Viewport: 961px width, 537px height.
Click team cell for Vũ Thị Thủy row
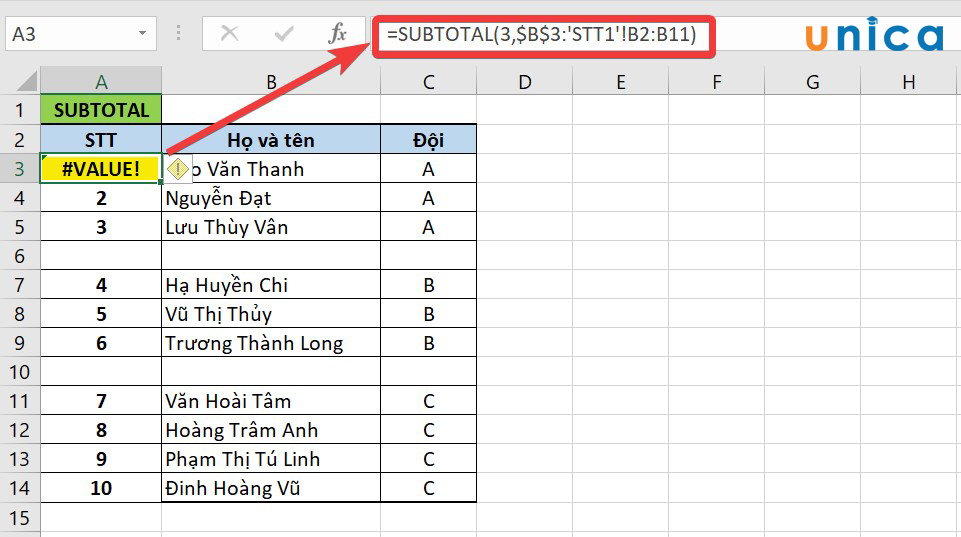pos(428,314)
